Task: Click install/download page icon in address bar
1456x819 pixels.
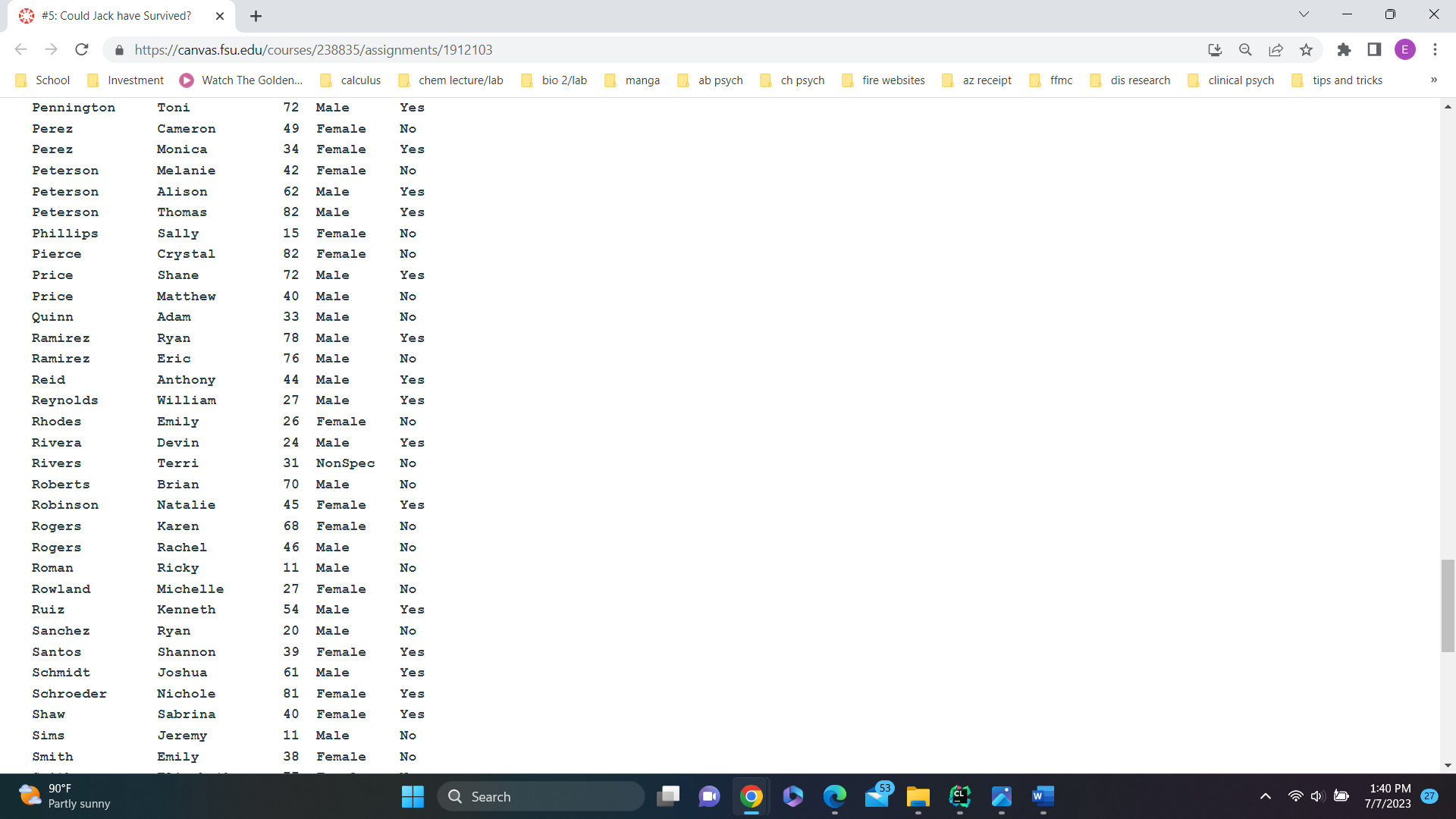Action: pyautogui.click(x=1215, y=50)
